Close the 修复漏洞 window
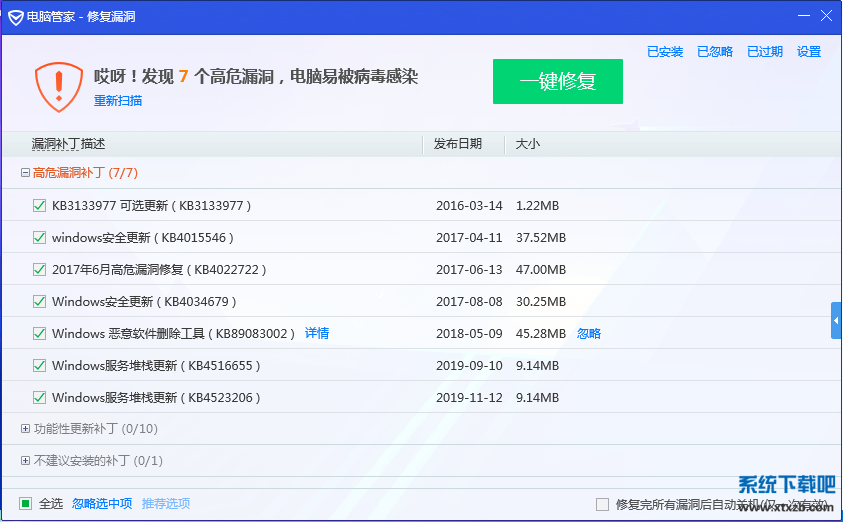 pyautogui.click(x=827, y=16)
